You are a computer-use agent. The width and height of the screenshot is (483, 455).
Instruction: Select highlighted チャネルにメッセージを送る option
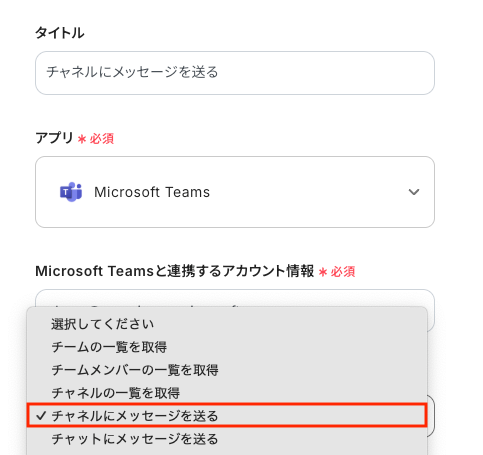227,415
